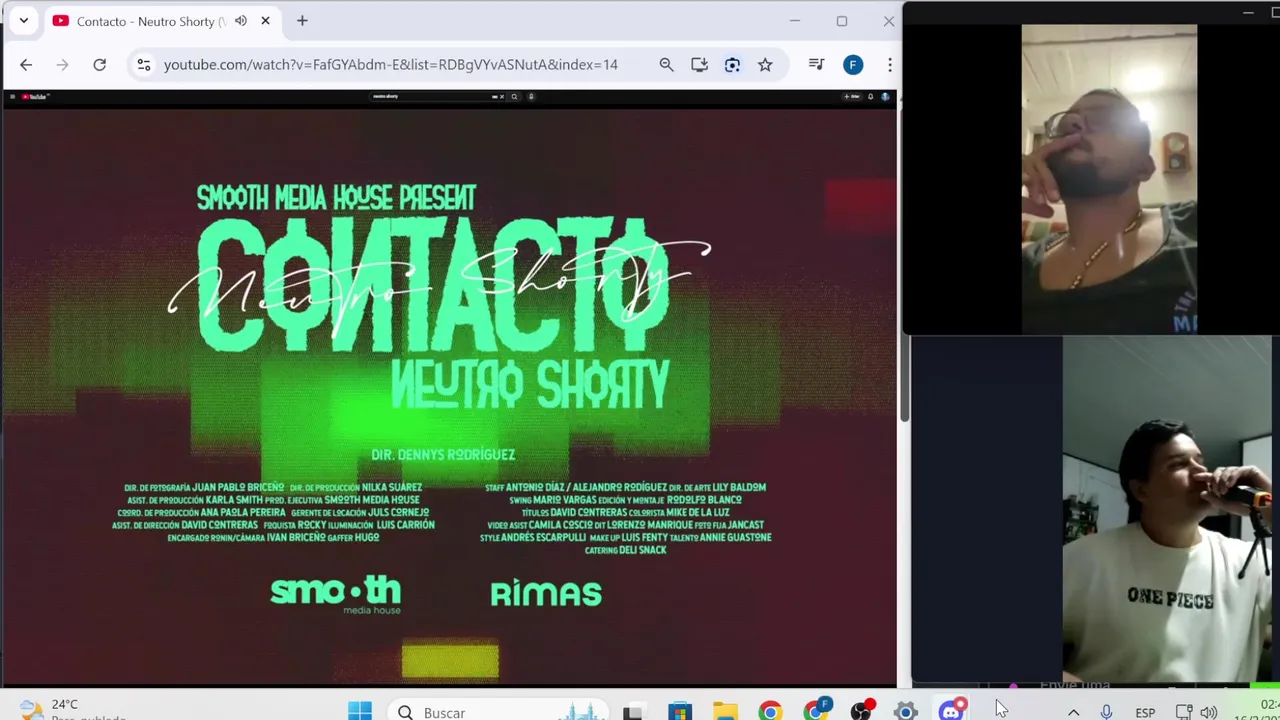This screenshot has width=1280, height=720.
Task: Reload the YouTube page
Action: pos(99,64)
